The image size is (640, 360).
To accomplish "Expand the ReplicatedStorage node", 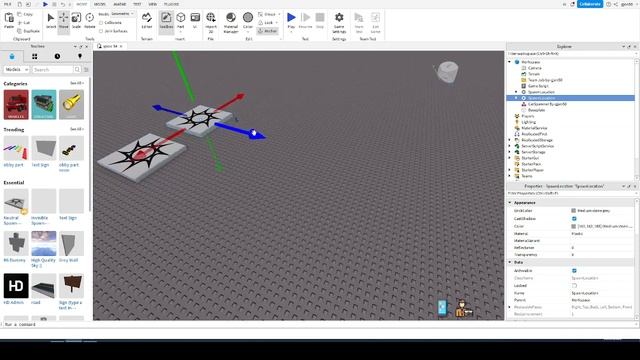I will [x=509, y=140].
